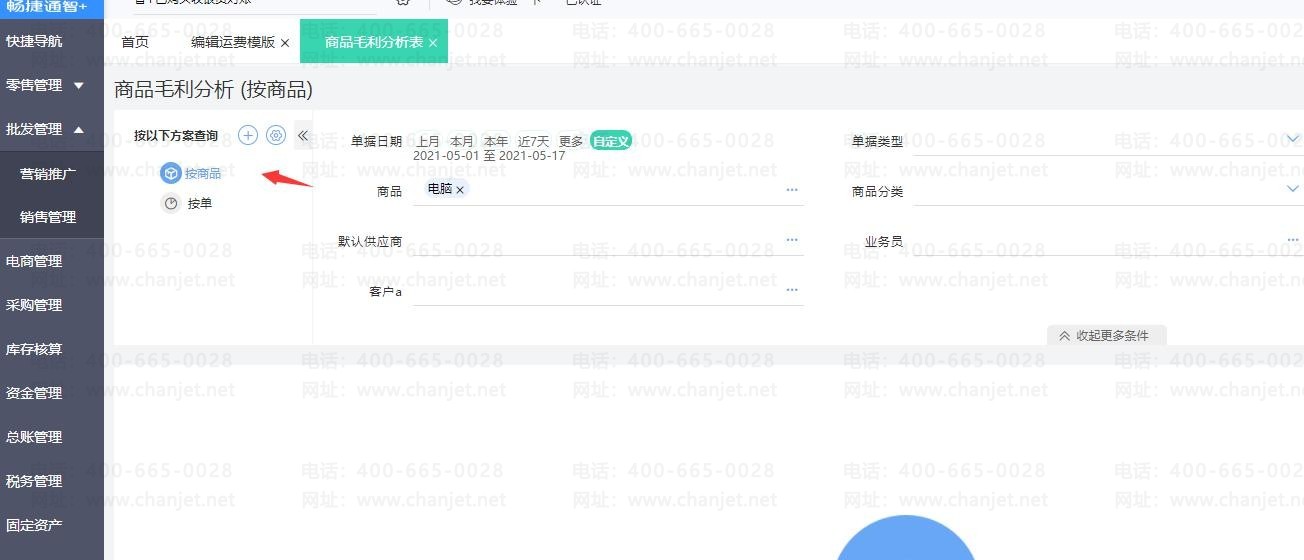Select the 近7天 date filter
The height and width of the screenshot is (560, 1304).
533,142
